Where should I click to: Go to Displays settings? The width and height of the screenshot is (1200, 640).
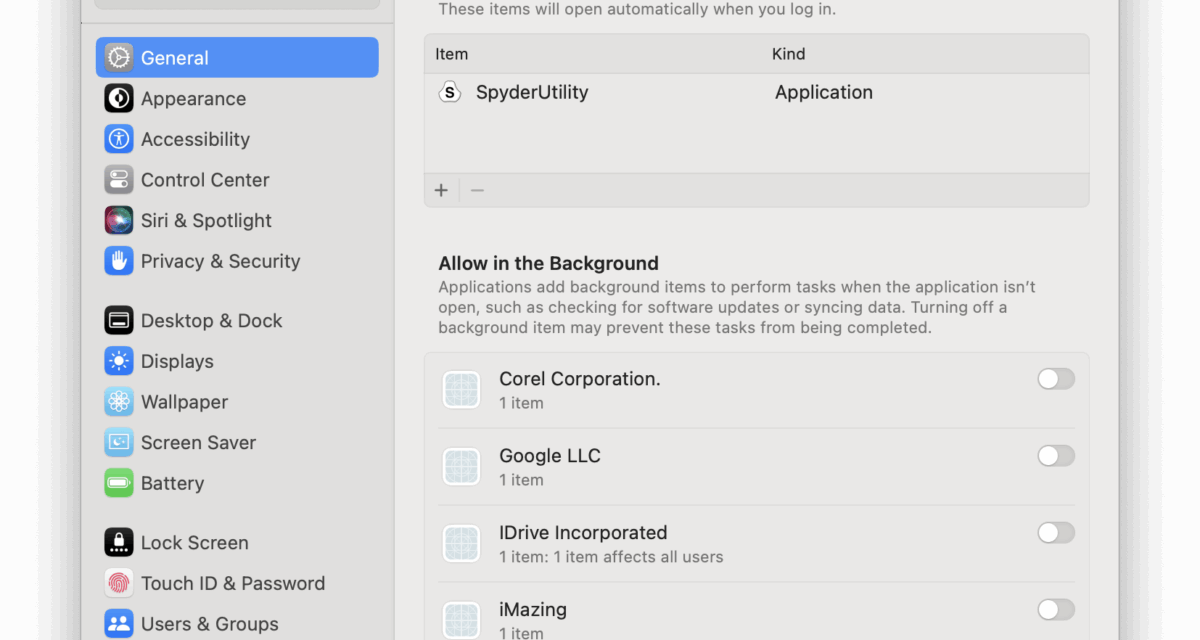237,361
